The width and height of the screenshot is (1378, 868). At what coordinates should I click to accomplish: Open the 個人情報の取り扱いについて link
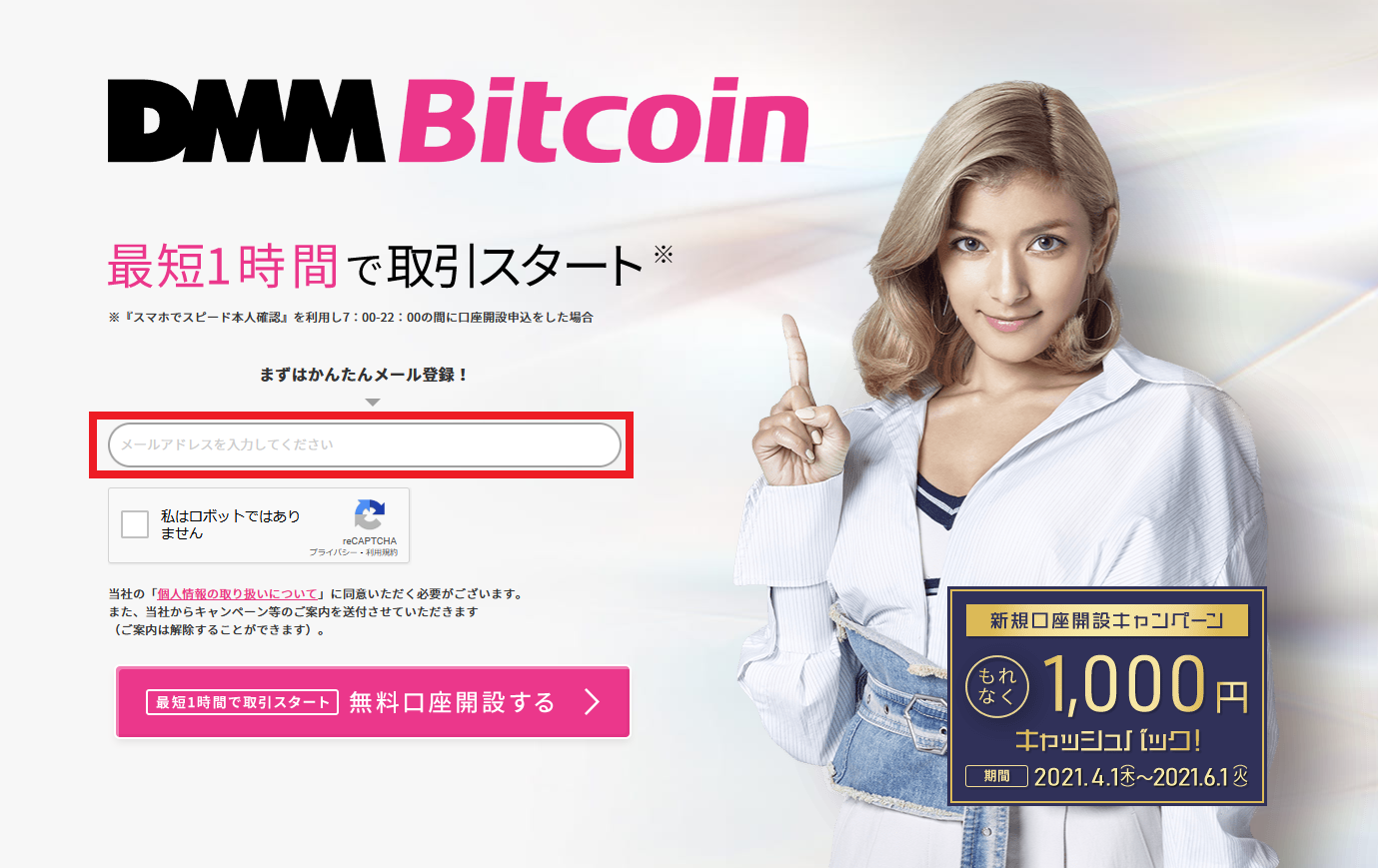pos(237,594)
